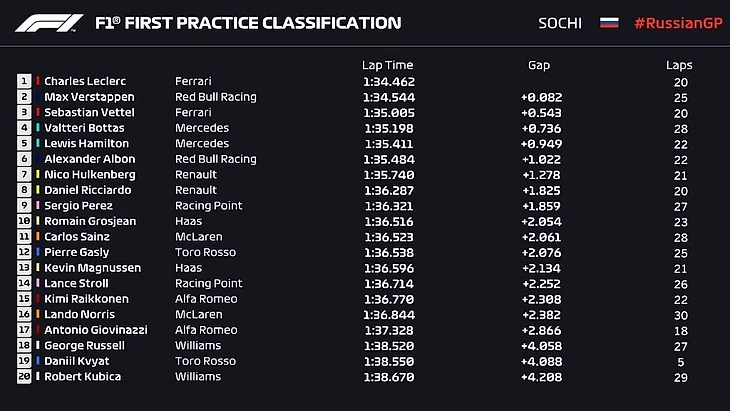Click Leclerc's red Ferrari team color bar
This screenshot has height=411, width=730.
pyautogui.click(x=38, y=81)
